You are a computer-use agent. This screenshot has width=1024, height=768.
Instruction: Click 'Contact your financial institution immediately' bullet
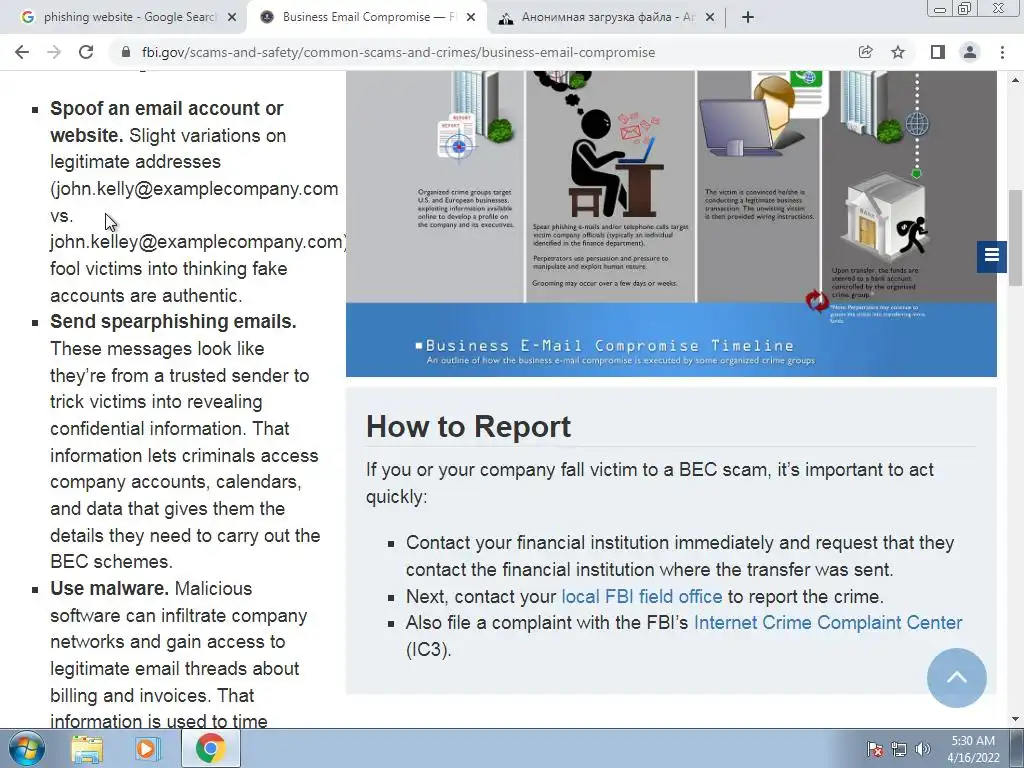(x=680, y=556)
